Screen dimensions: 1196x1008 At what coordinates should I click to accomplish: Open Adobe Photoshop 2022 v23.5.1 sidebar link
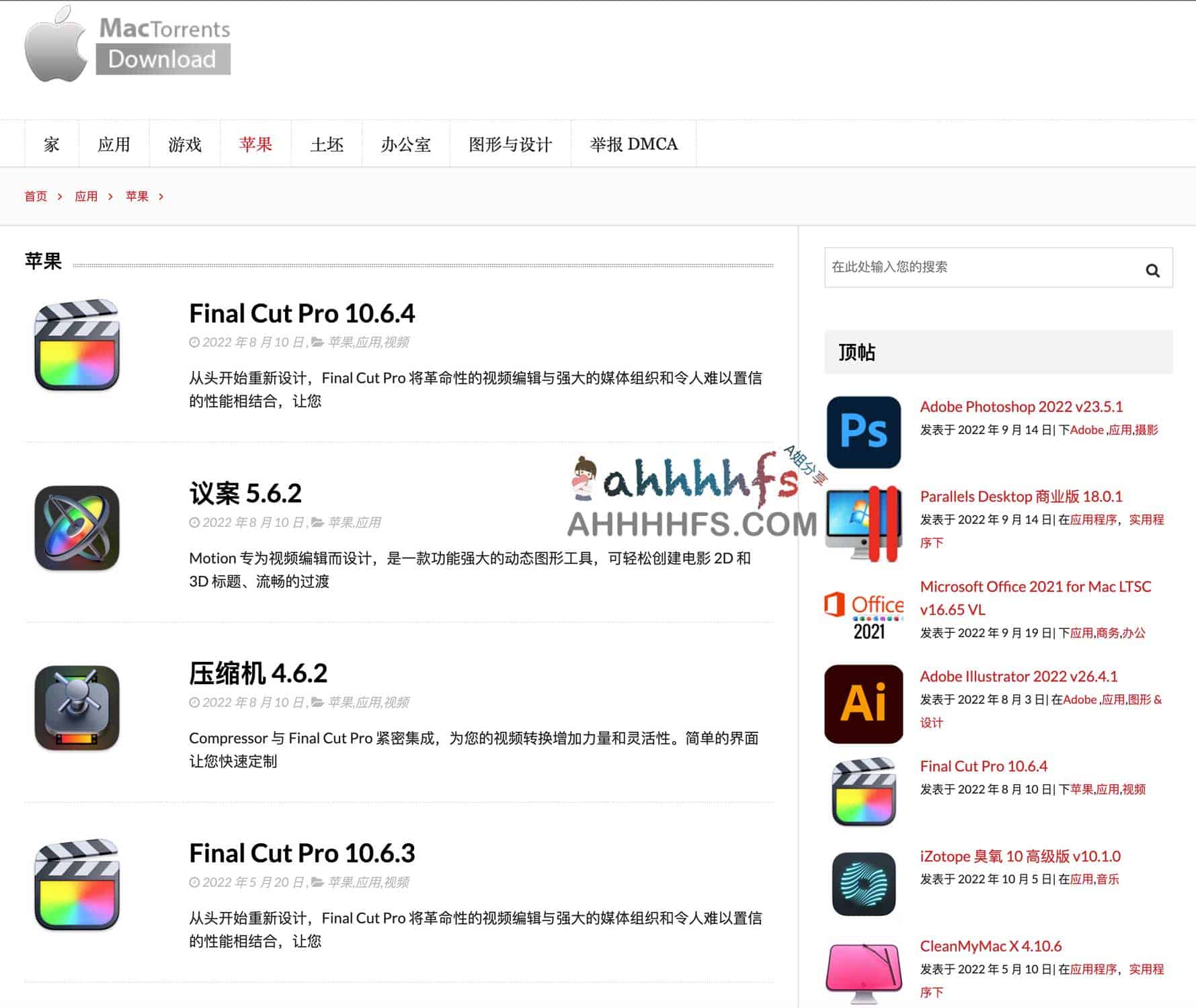tap(1021, 407)
